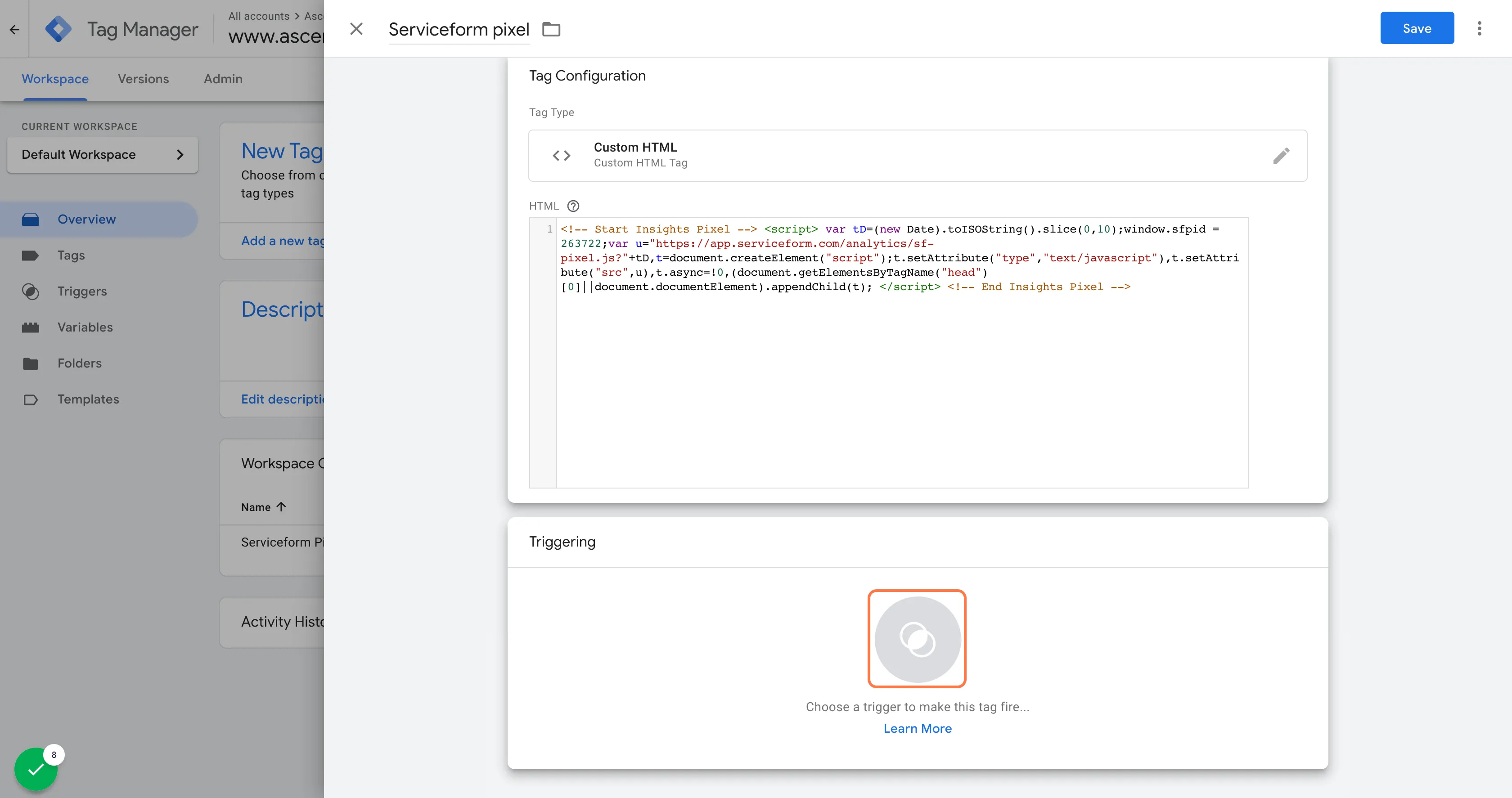Select Overview in the sidebar
Image resolution: width=1512 pixels, height=798 pixels.
99,220
